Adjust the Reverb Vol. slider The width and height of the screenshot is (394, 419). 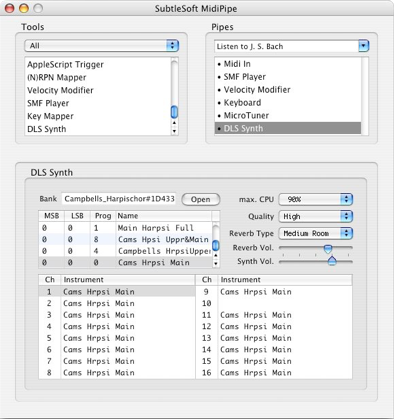click(x=328, y=248)
